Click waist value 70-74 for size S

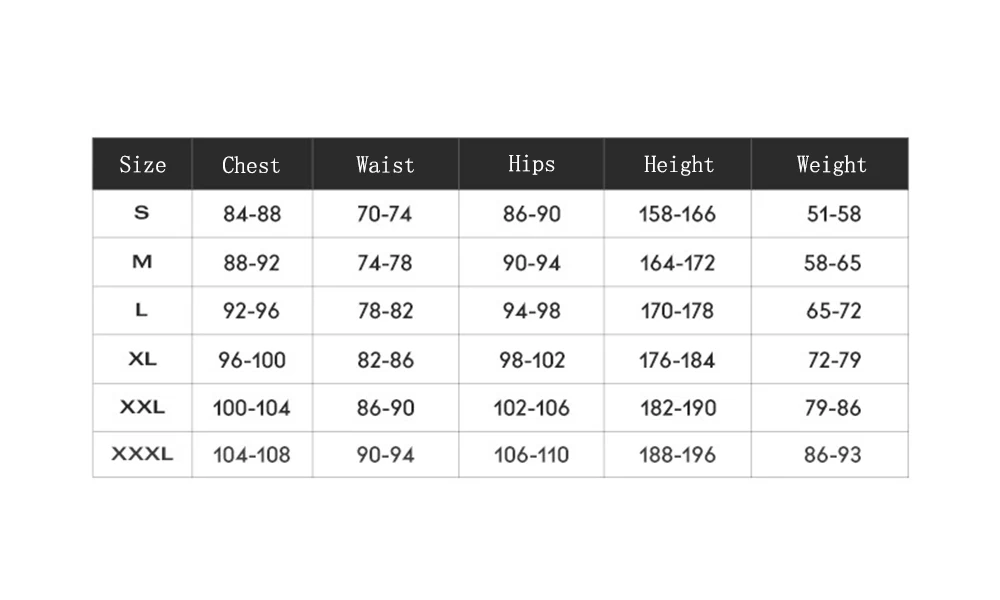coord(385,214)
